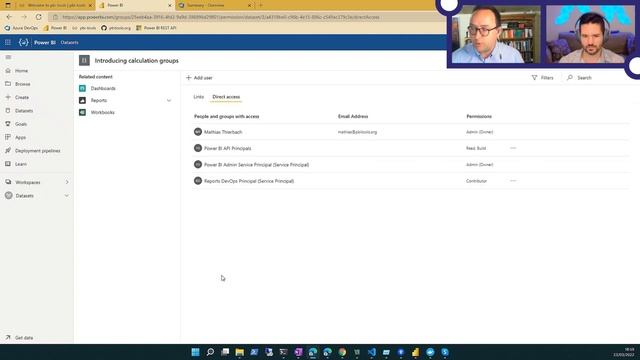Open Chrome from the taskbar
The image size is (640, 360).
342,352
